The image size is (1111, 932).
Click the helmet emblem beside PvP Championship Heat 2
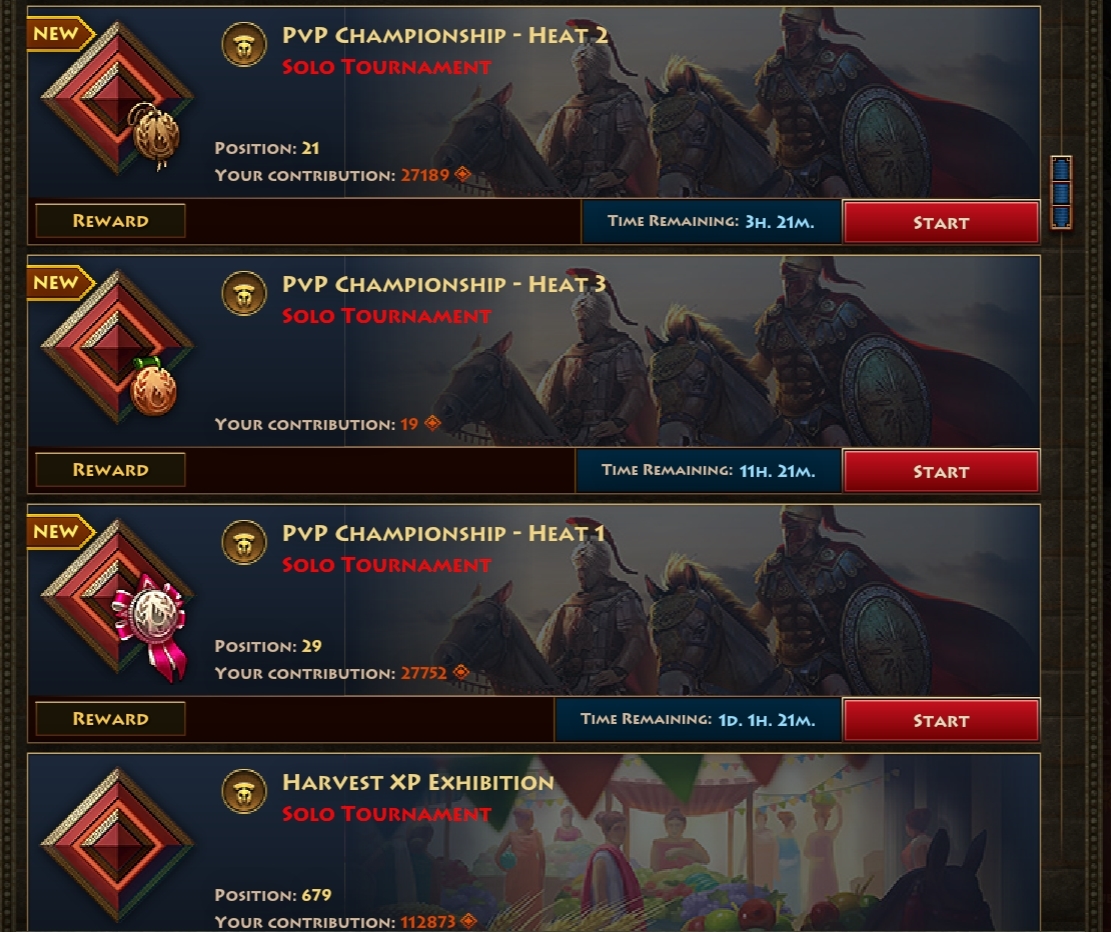pos(244,45)
